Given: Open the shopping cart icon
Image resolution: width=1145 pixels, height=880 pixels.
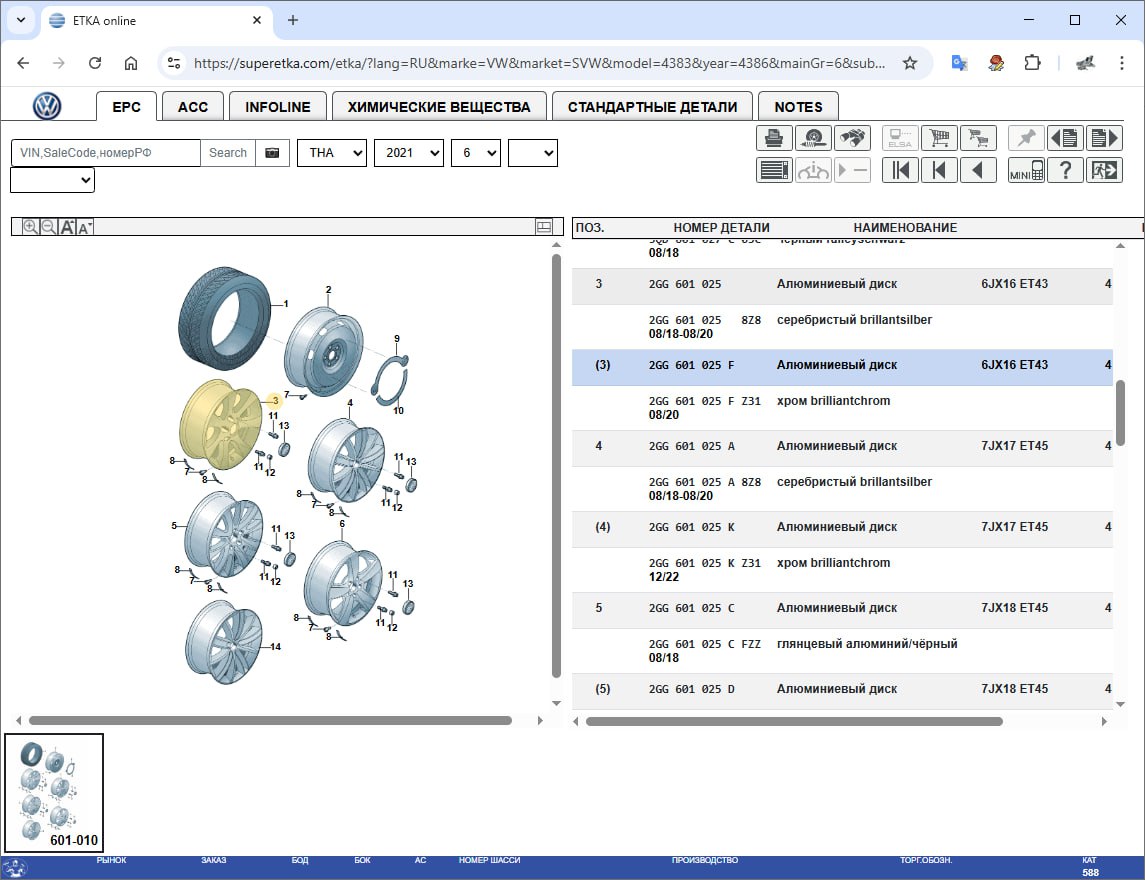Looking at the screenshot, I should tap(939, 137).
